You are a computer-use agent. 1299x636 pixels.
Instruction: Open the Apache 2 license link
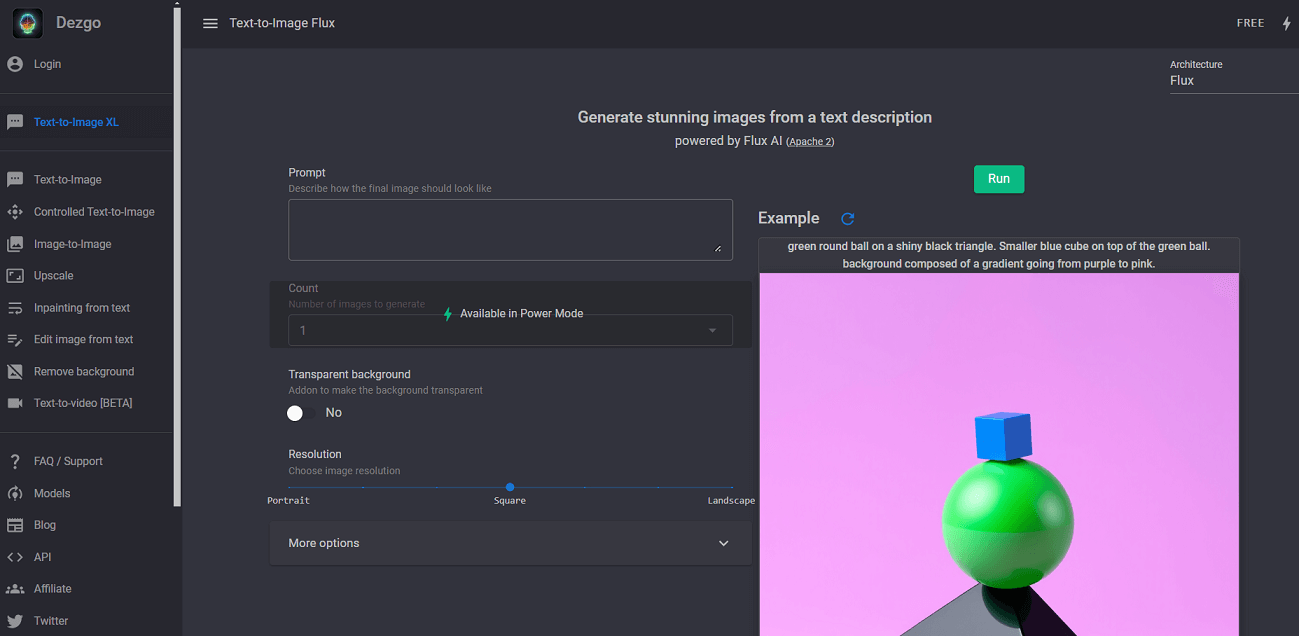[x=810, y=141]
